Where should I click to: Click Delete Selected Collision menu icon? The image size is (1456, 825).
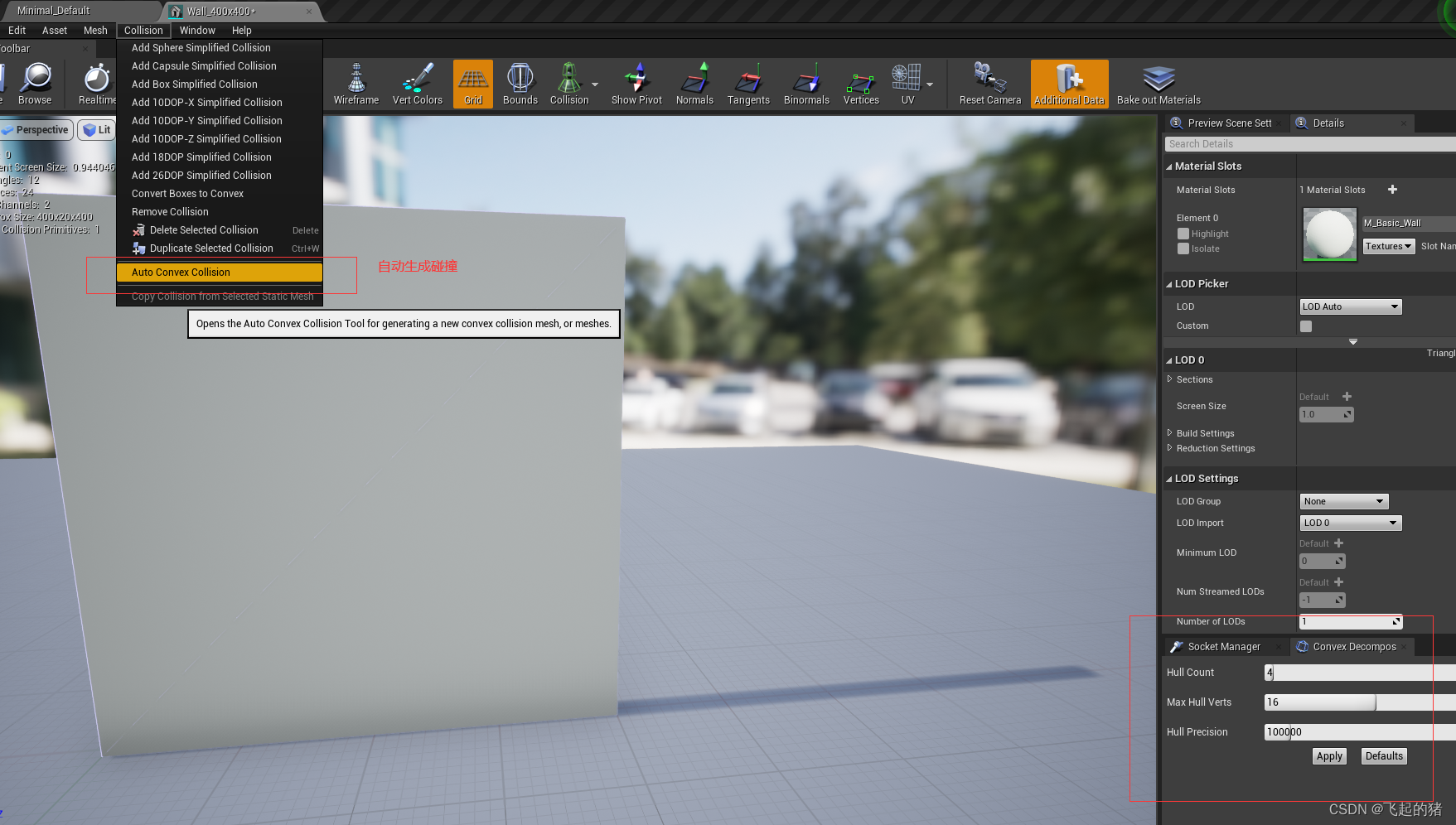tap(138, 230)
